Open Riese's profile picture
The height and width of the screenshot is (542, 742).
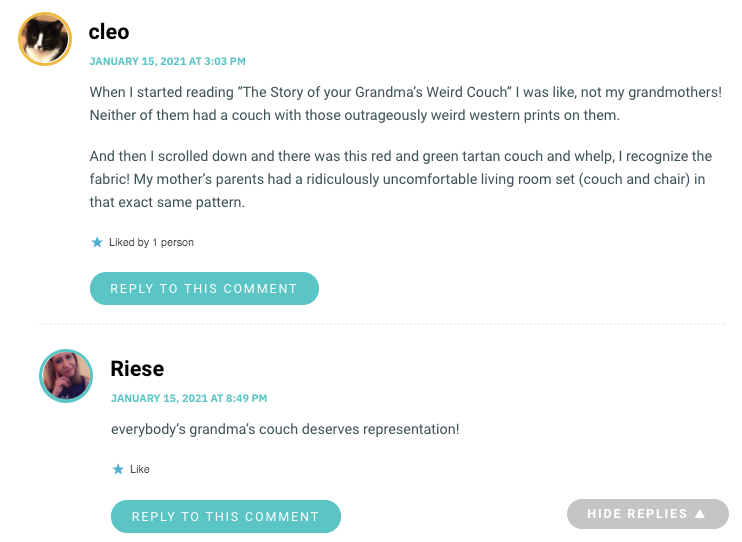pyautogui.click(x=66, y=376)
